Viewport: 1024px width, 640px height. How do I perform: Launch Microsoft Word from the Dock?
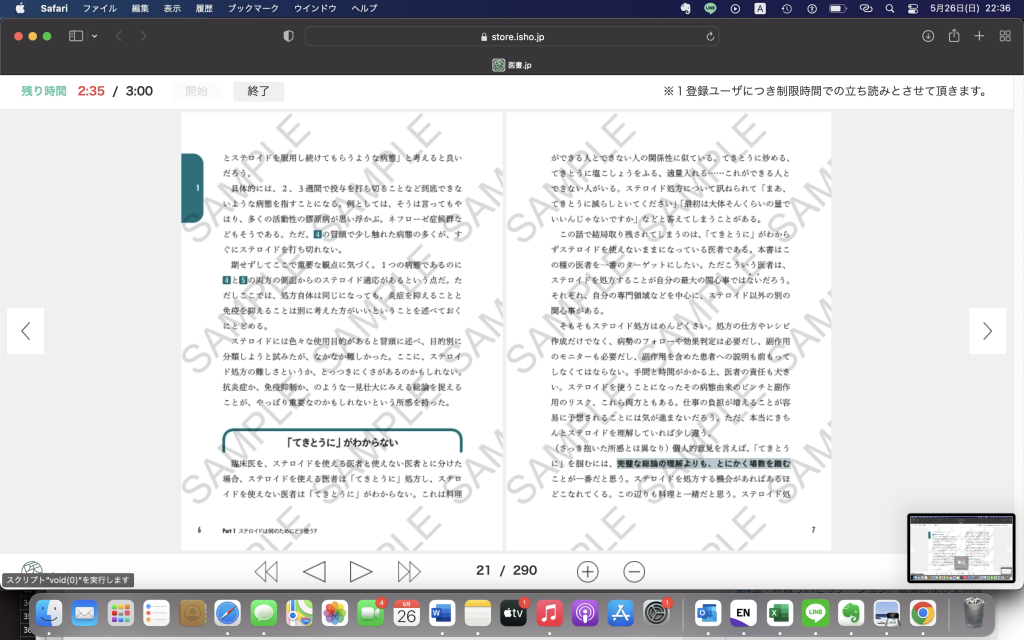[442, 612]
